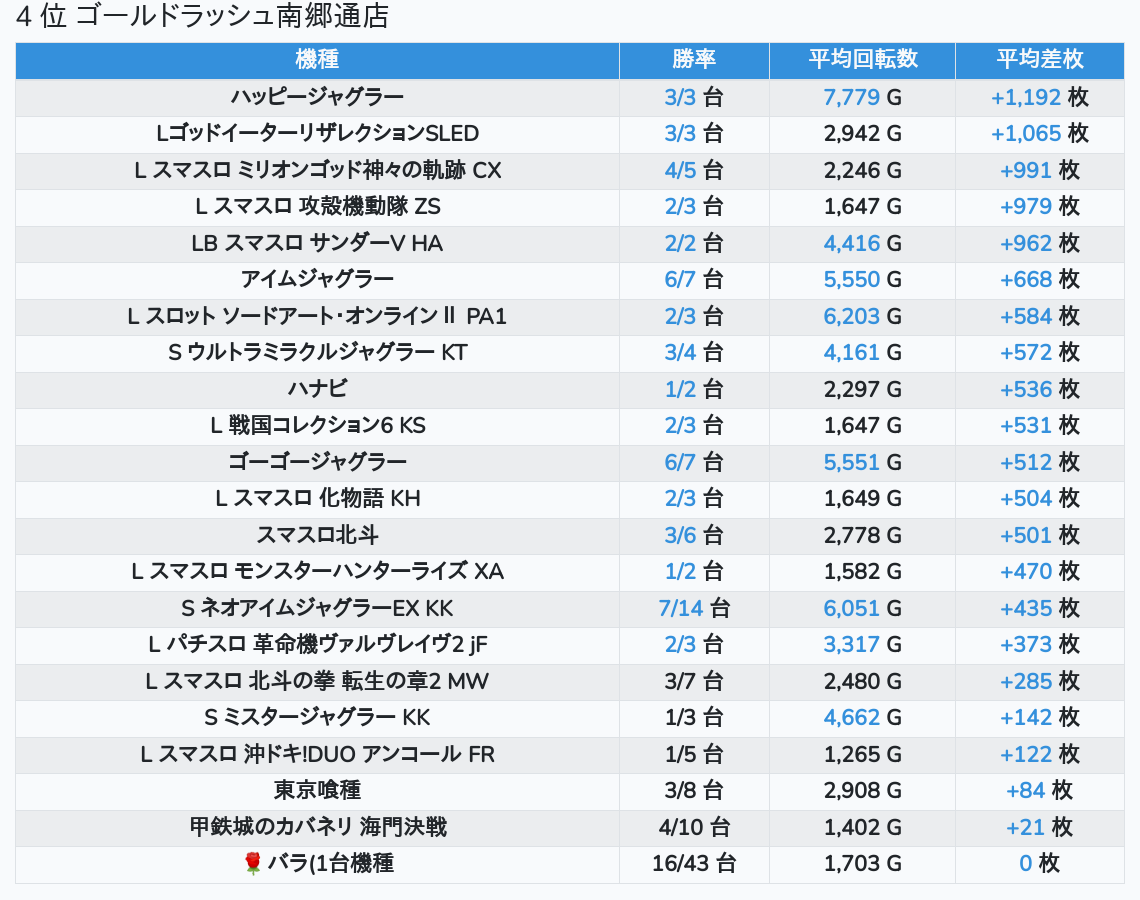Open the +142 difference value link
This screenshot has height=900, width=1140.
pyautogui.click(x=1026, y=718)
